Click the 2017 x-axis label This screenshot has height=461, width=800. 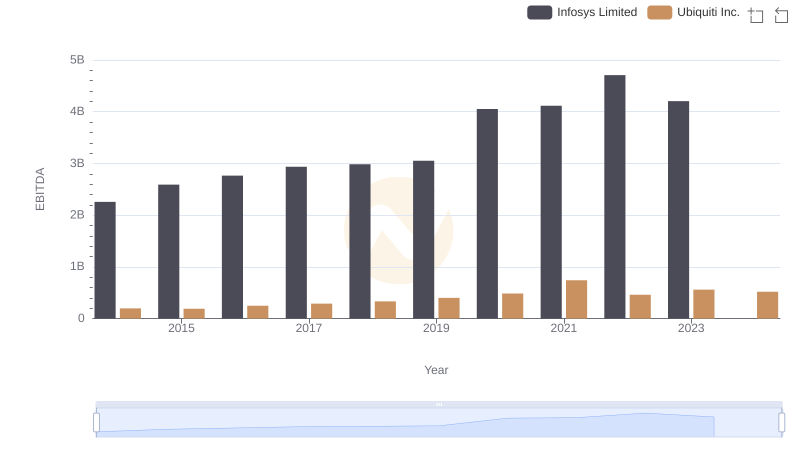(309, 328)
